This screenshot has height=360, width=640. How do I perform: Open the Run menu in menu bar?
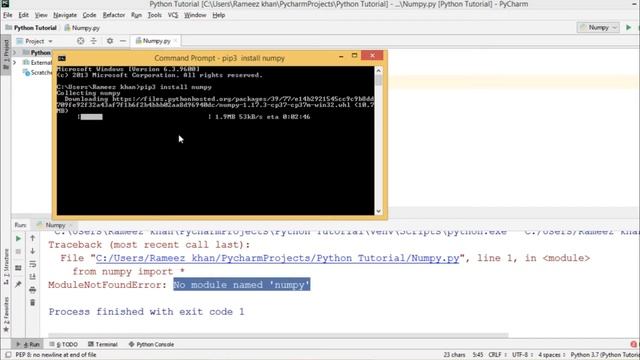[x=136, y=15]
